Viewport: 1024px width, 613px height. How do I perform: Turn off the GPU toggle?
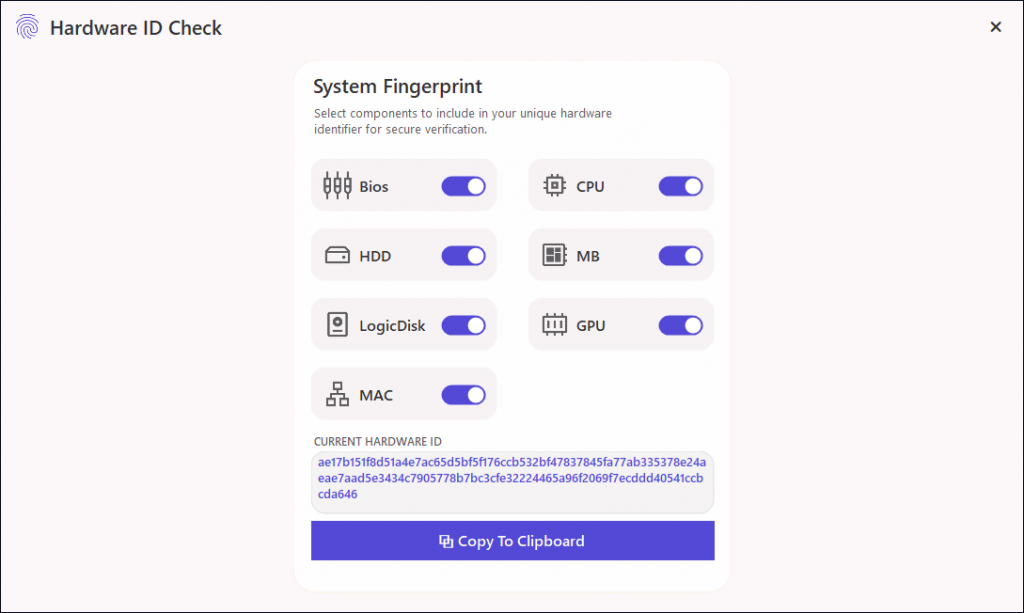point(681,324)
